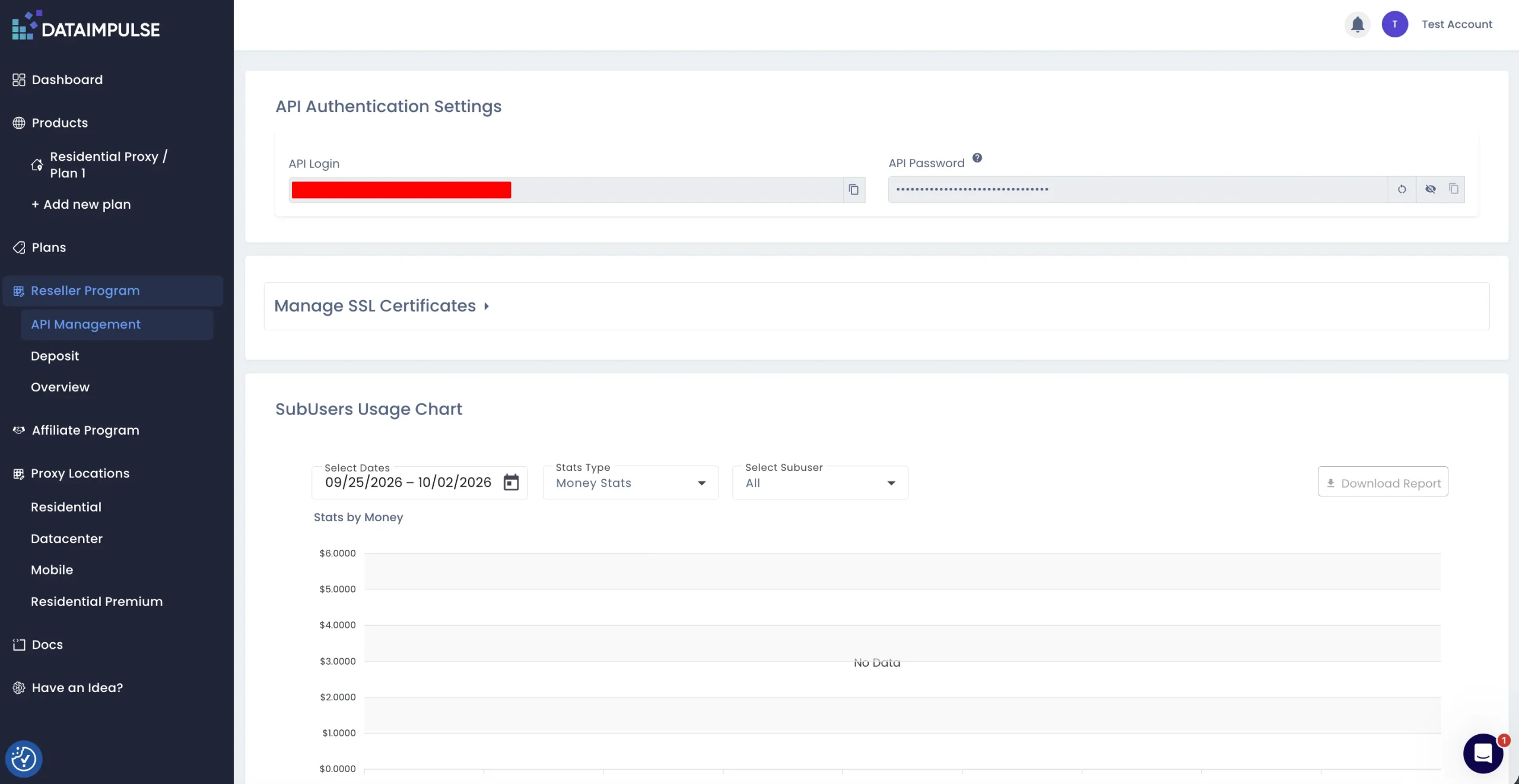Regenerate the API Password

[1402, 189]
